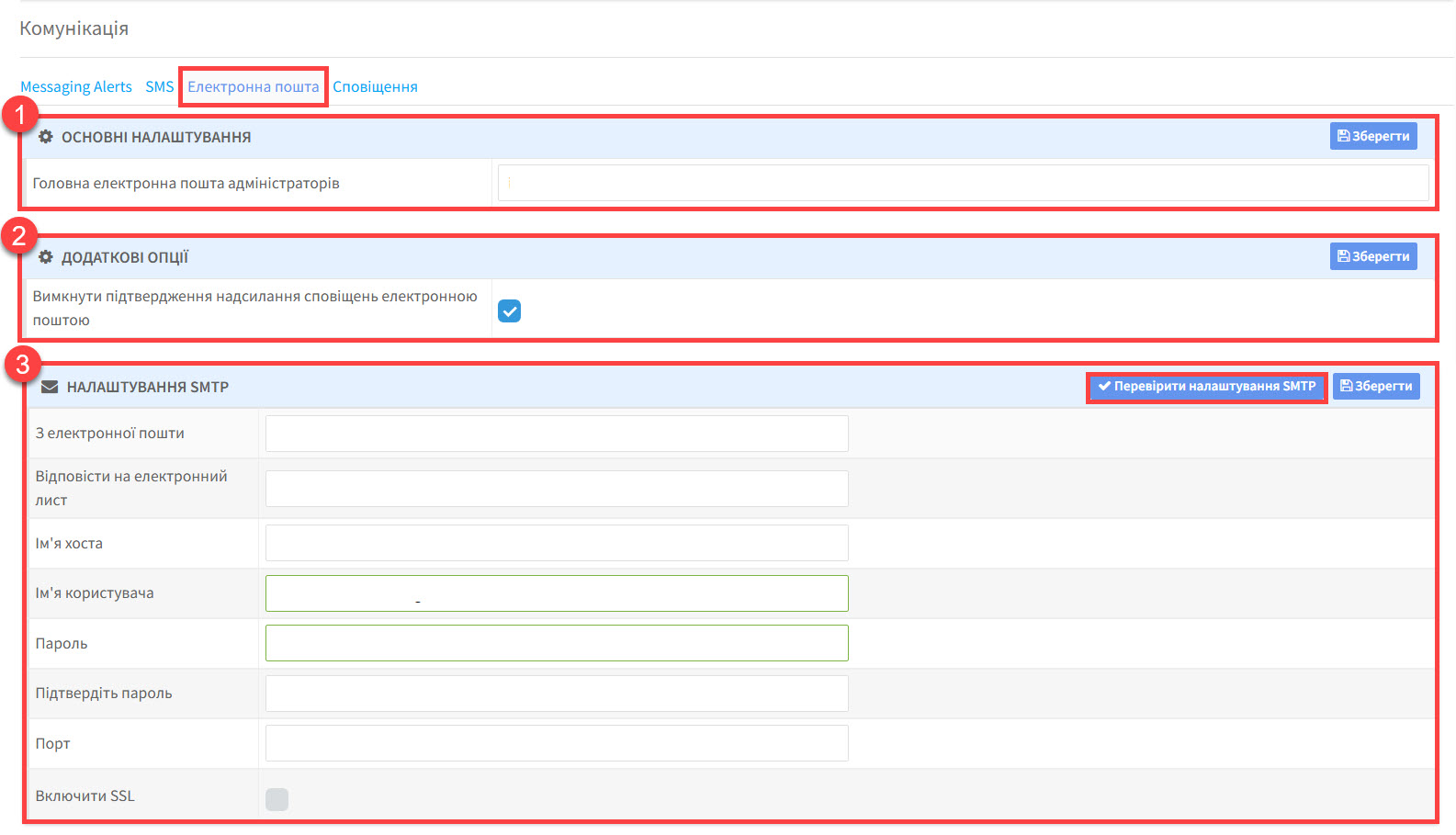Save the SMTP settings section
Viewport: 1456px width, 835px height.
click(x=1375, y=386)
